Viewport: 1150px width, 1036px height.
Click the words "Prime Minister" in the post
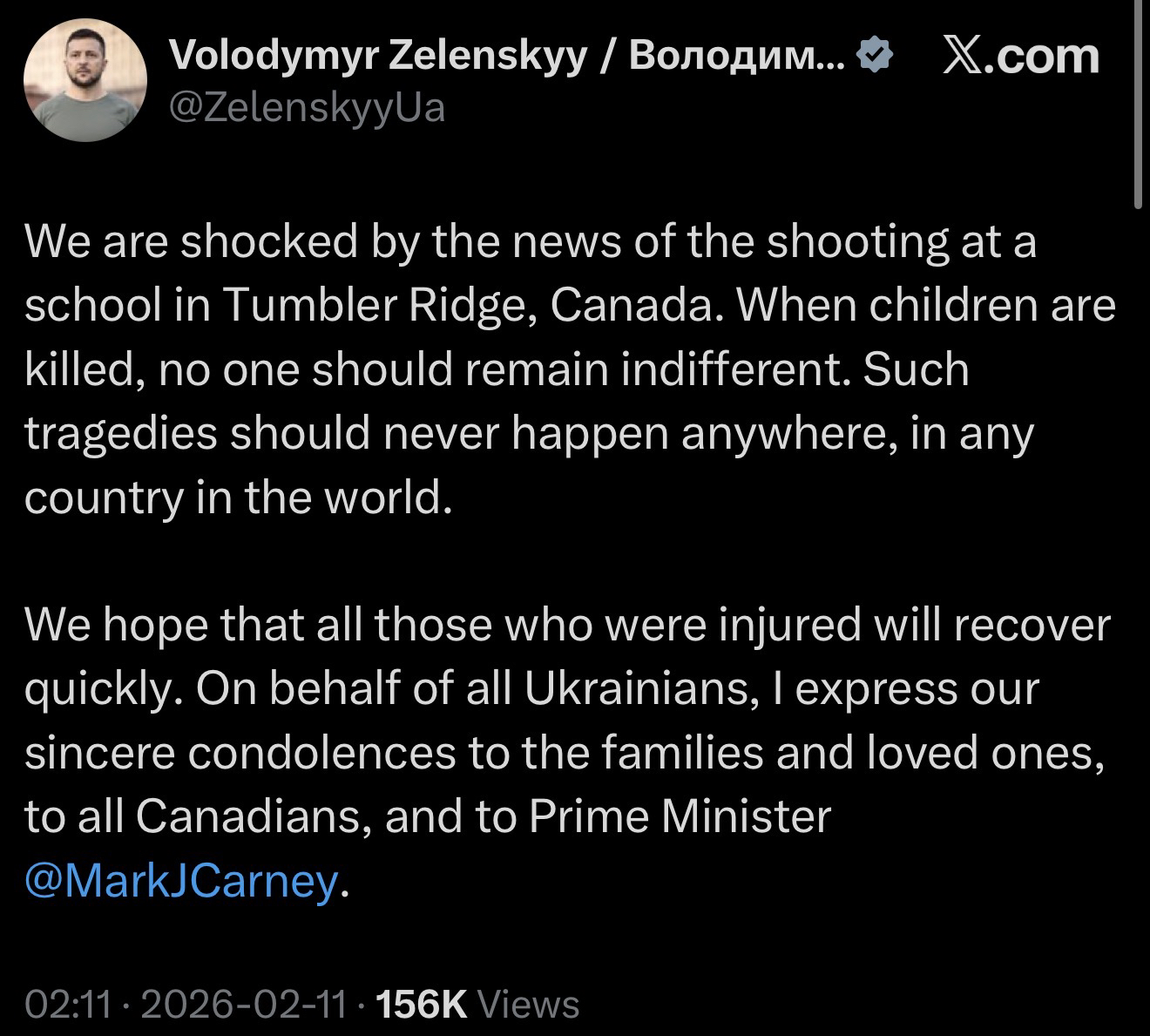click(680, 817)
